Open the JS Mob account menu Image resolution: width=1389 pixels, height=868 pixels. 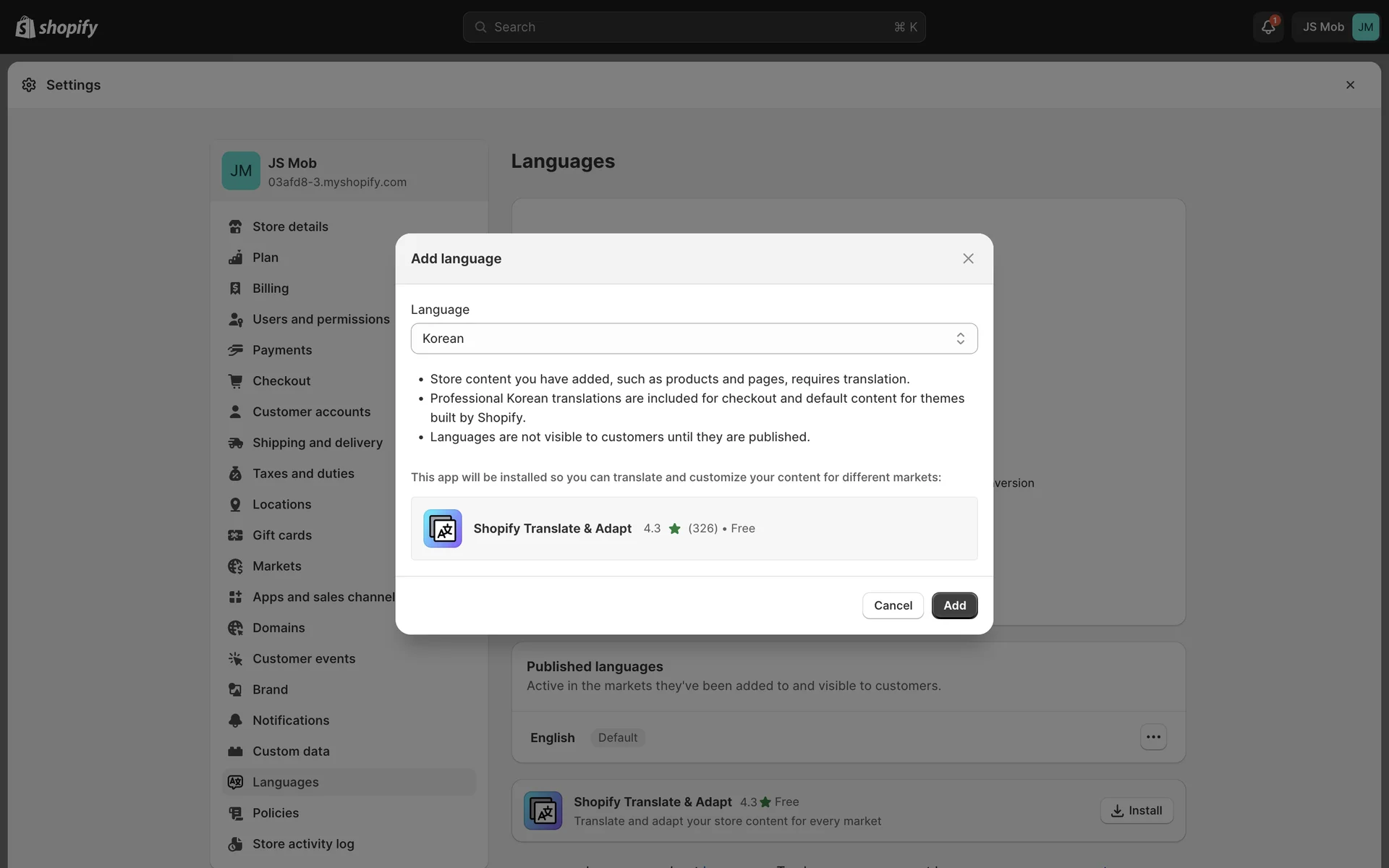point(1335,27)
